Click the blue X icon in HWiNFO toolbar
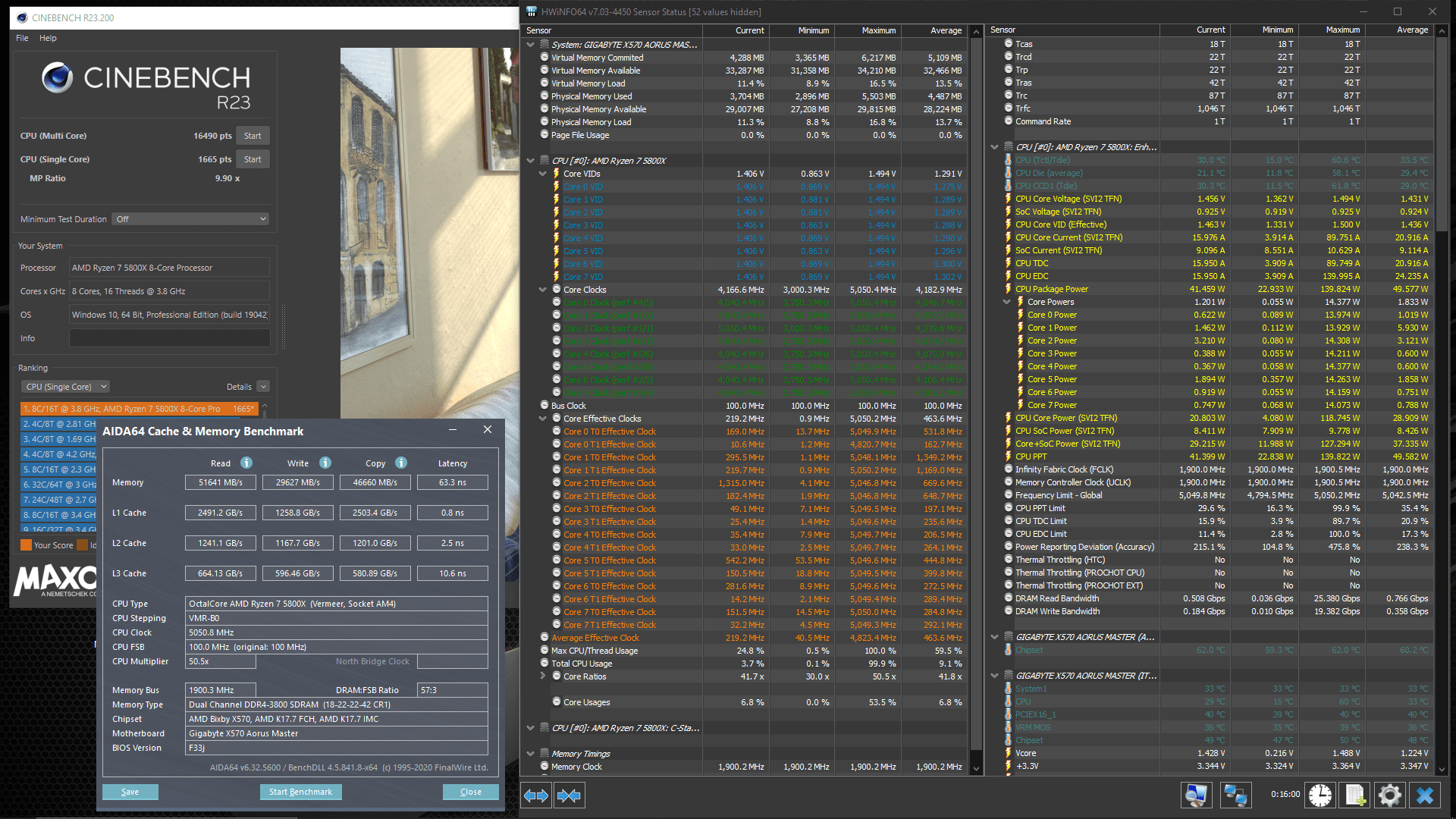Viewport: 1456px width, 819px height. [x=1425, y=795]
